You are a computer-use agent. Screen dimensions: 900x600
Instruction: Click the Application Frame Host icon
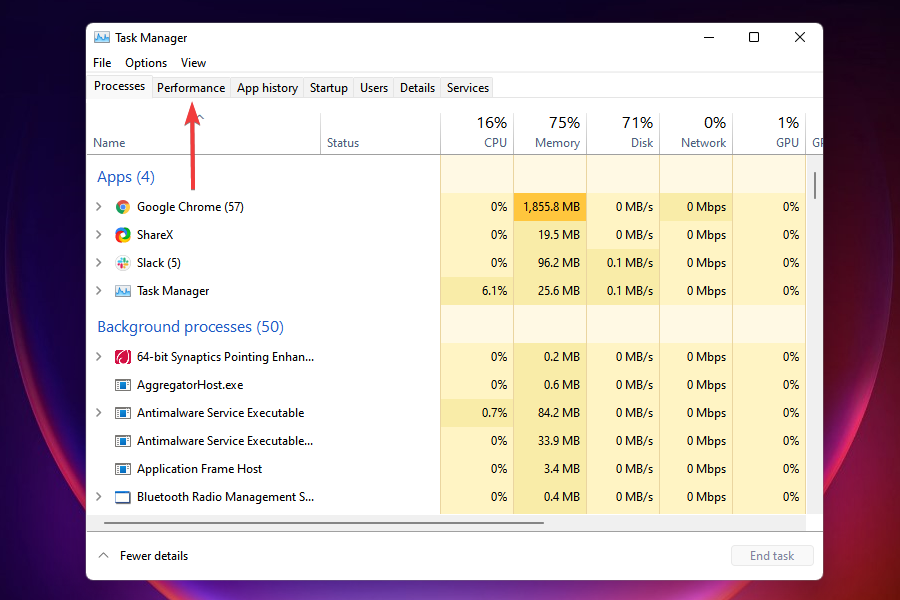pyautogui.click(x=122, y=469)
